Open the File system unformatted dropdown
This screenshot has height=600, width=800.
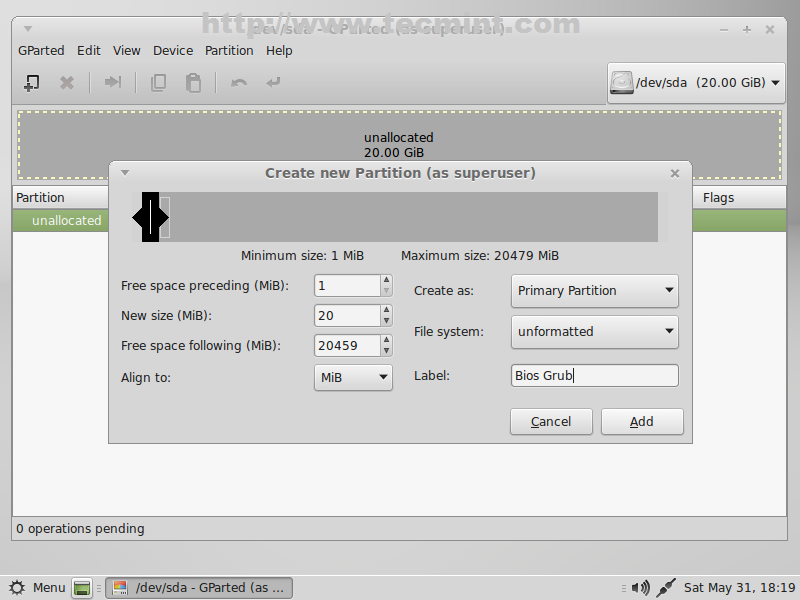594,332
